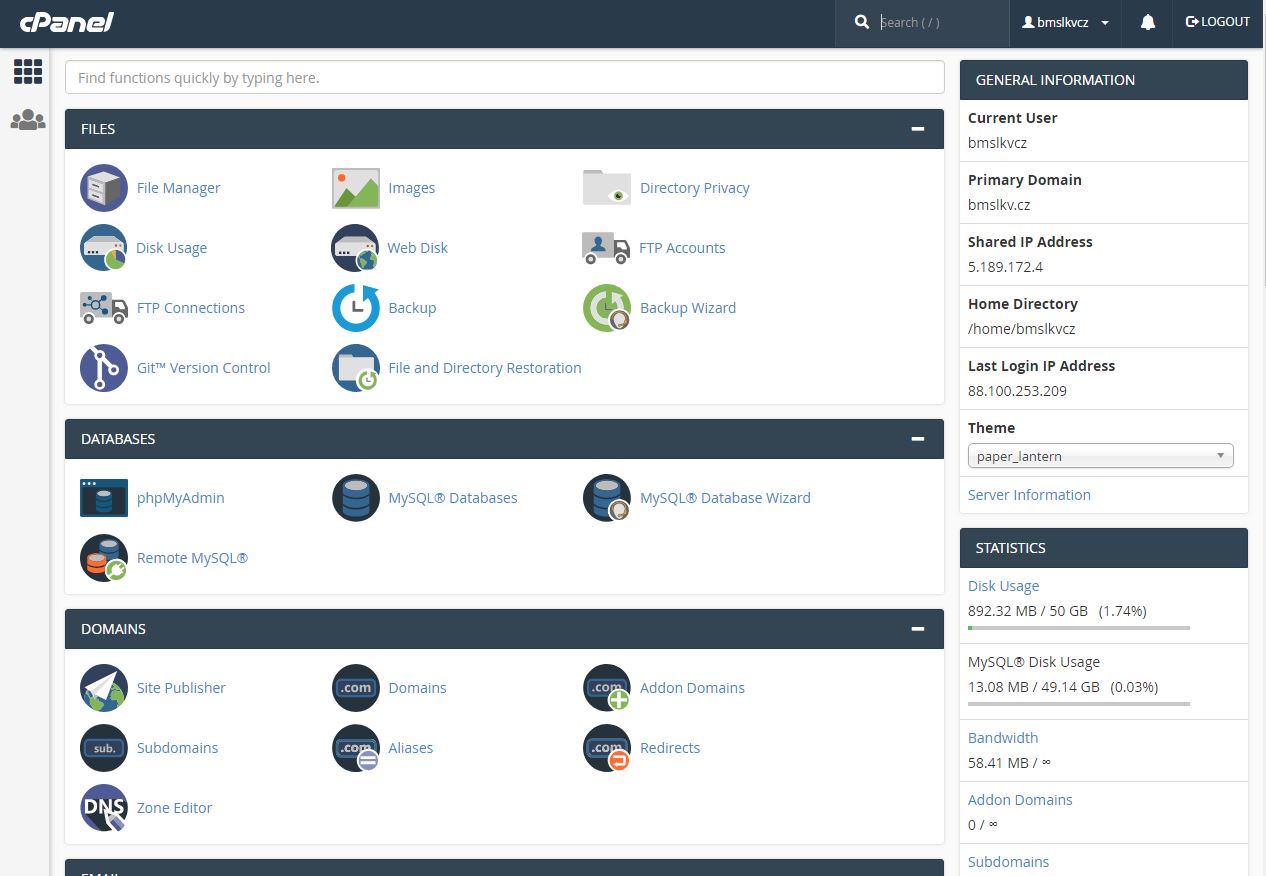Click the Aliases icon
The height and width of the screenshot is (876, 1266).
click(x=356, y=748)
